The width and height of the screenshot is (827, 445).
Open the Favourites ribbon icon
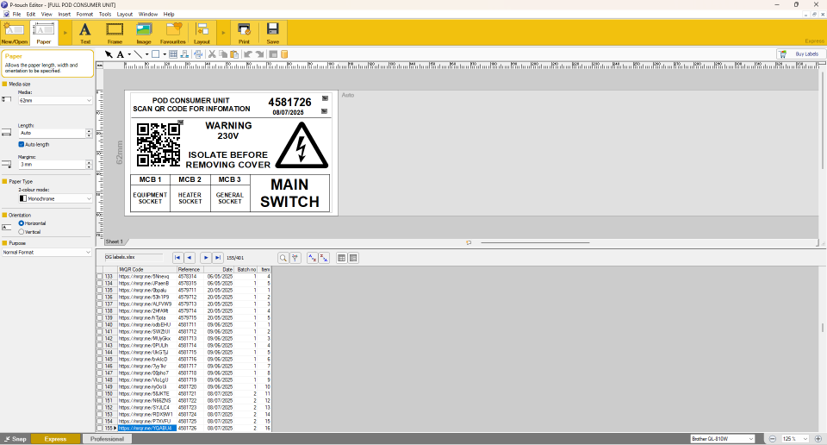(x=173, y=33)
